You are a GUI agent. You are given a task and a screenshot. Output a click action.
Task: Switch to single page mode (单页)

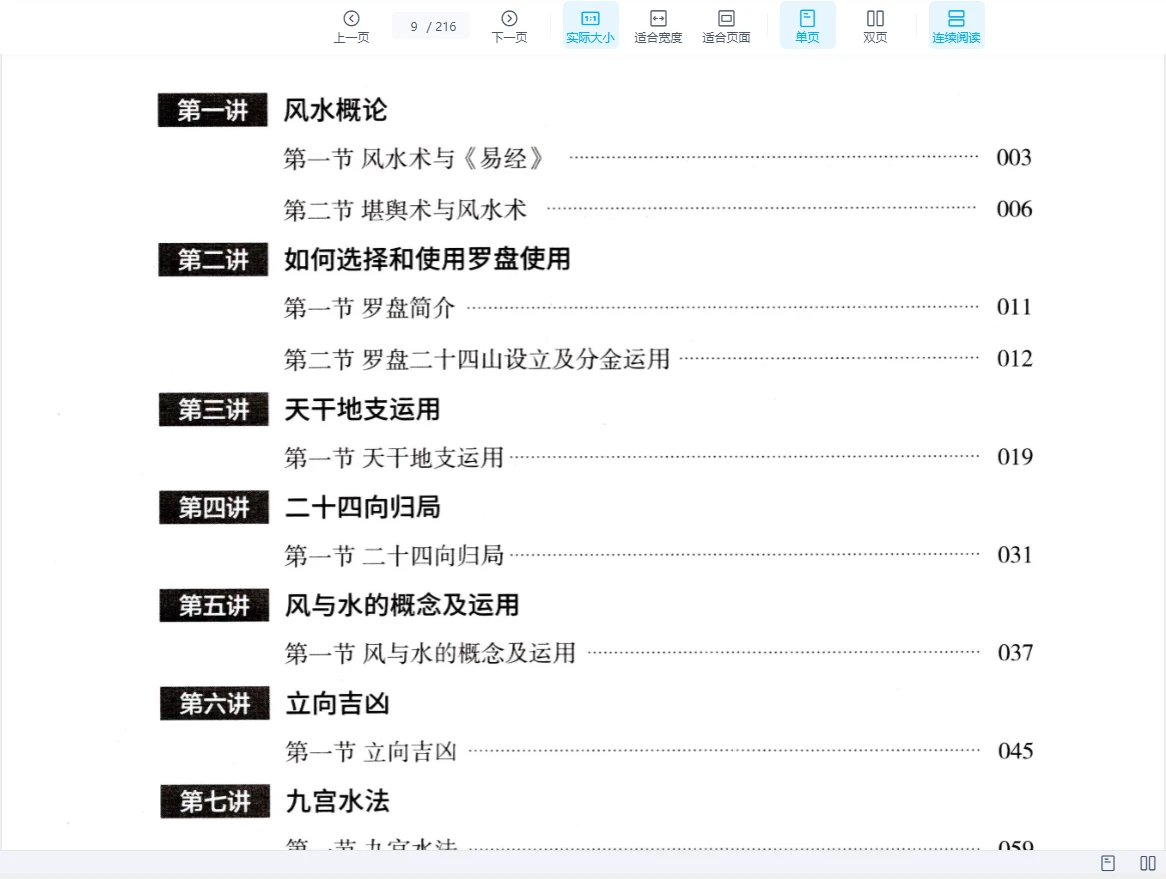pos(807,26)
